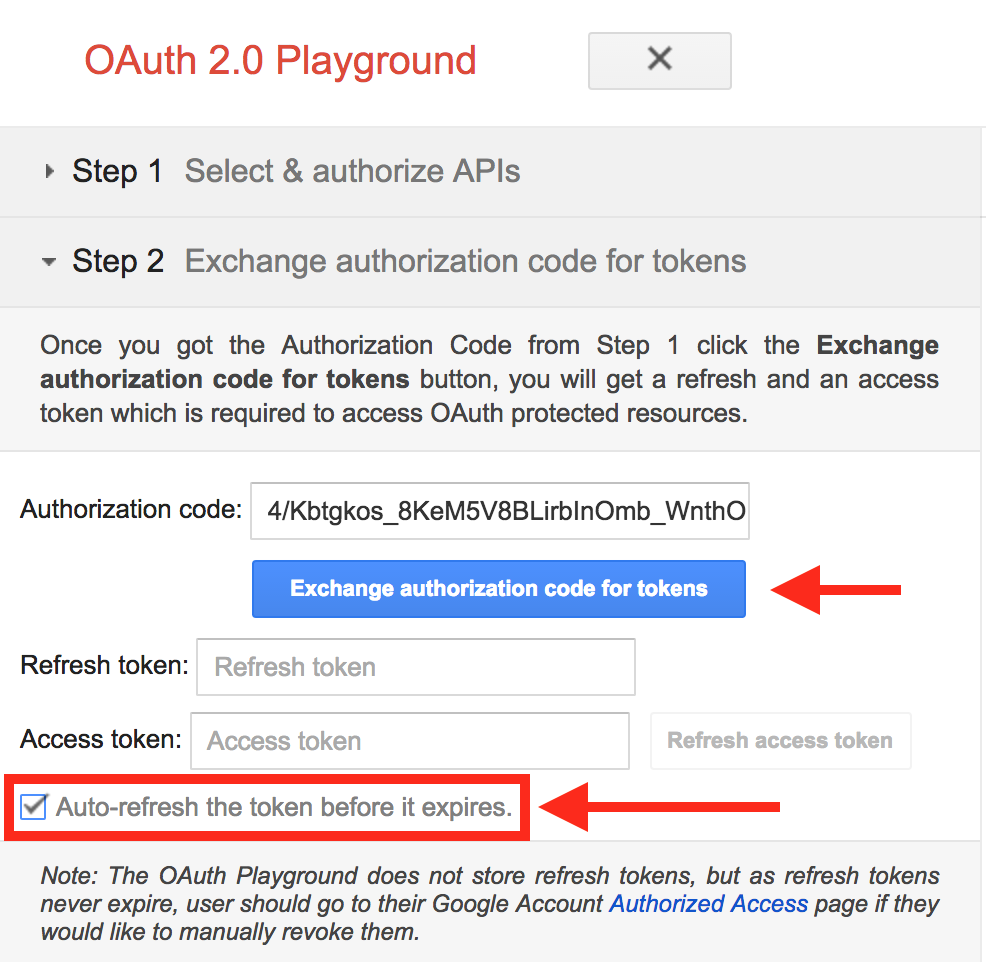Image resolution: width=986 pixels, height=962 pixels.
Task: Select the "Exchange authorization code for tokens" header
Action: coord(464,261)
